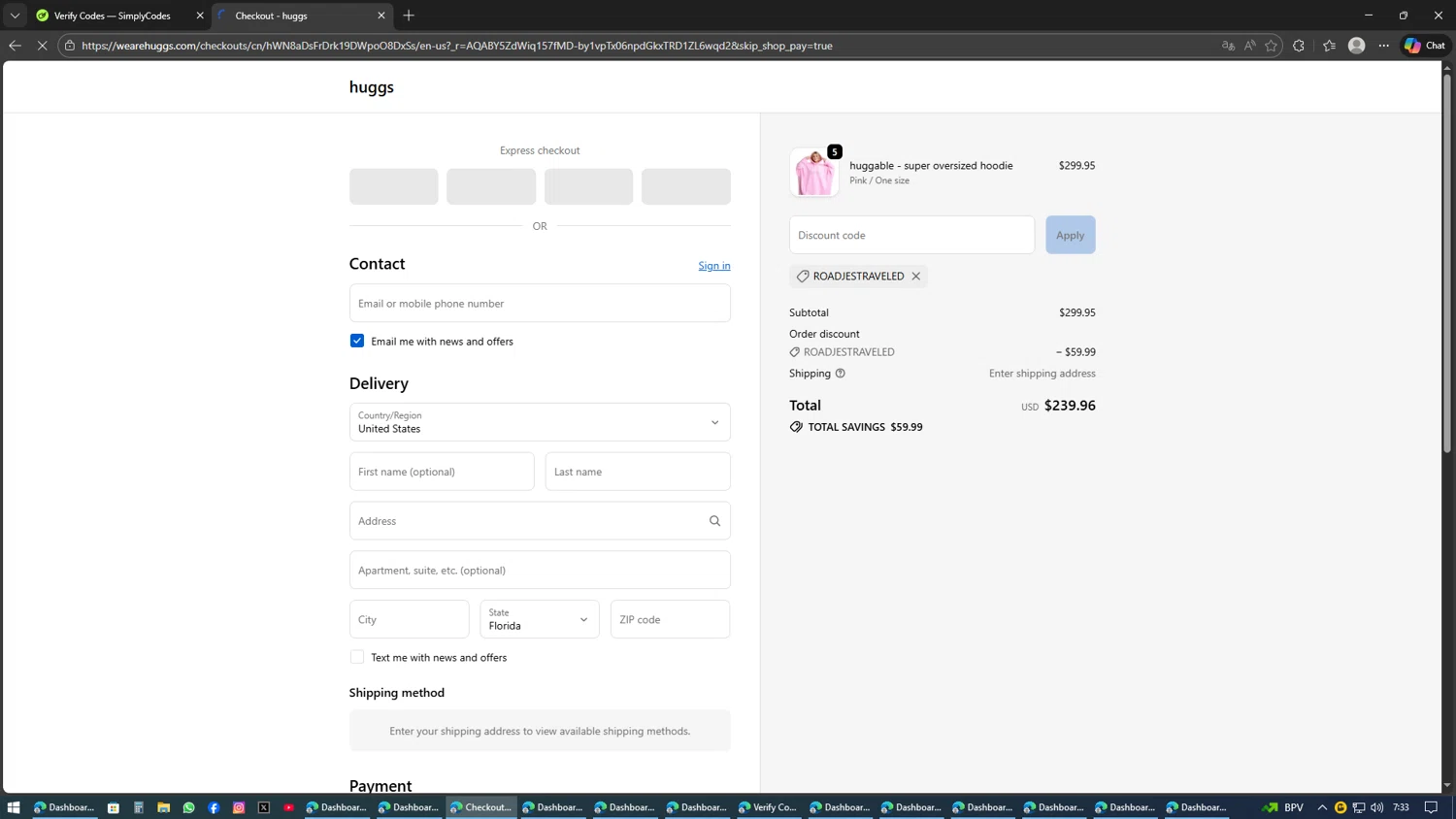Click the pink hoodie product thumbnail
1456x819 pixels.
coord(814,173)
